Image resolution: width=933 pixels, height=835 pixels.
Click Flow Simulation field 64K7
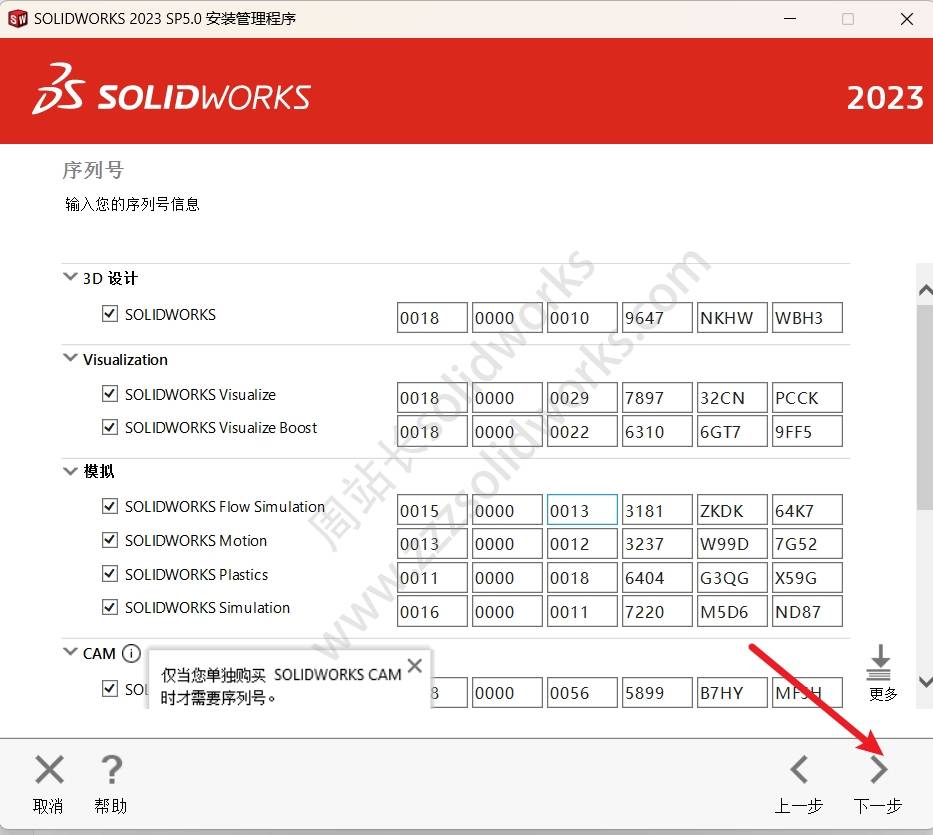[x=807, y=509]
